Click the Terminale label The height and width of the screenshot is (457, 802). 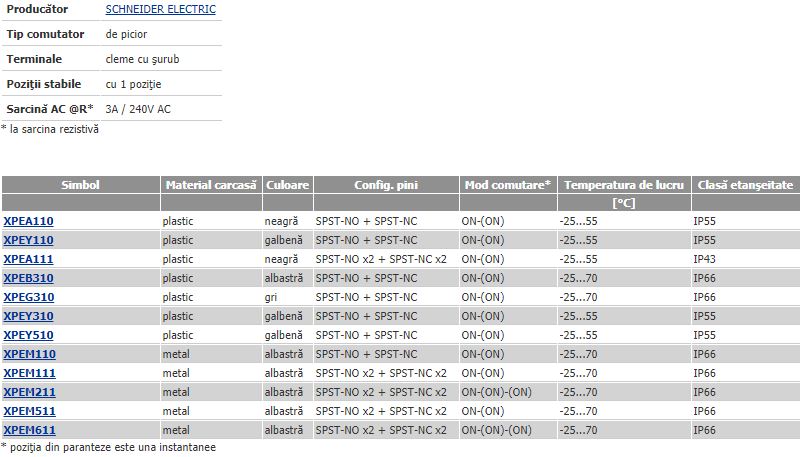[34, 59]
